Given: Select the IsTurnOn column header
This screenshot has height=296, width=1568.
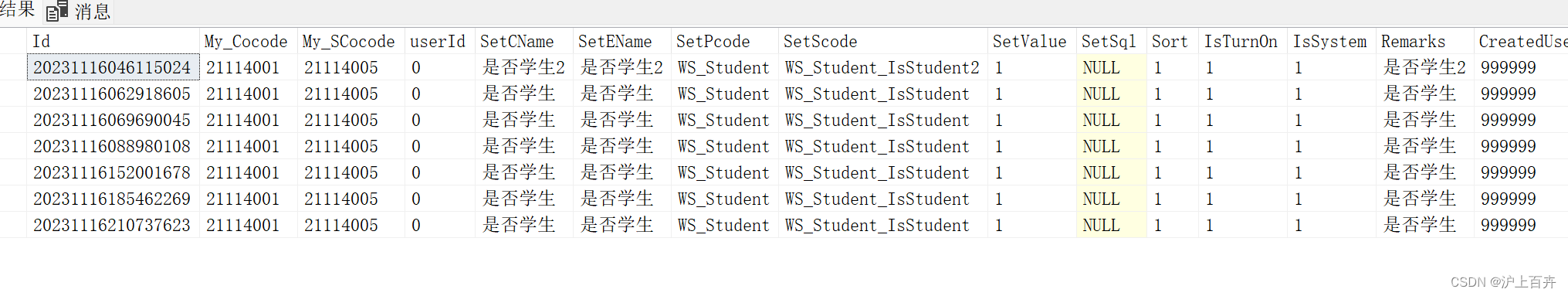Looking at the screenshot, I should pyautogui.click(x=1243, y=42).
